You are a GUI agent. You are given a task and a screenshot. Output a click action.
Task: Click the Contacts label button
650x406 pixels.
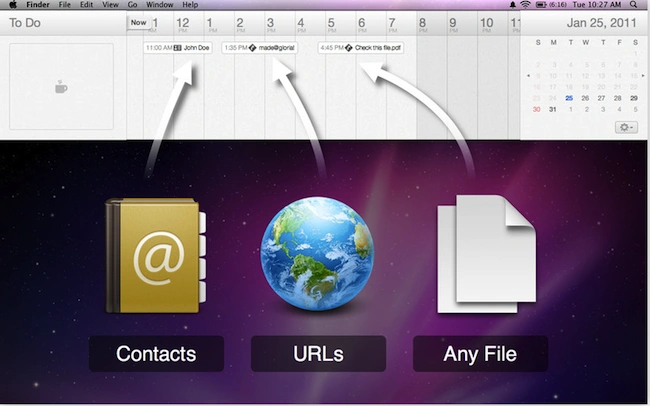156,354
